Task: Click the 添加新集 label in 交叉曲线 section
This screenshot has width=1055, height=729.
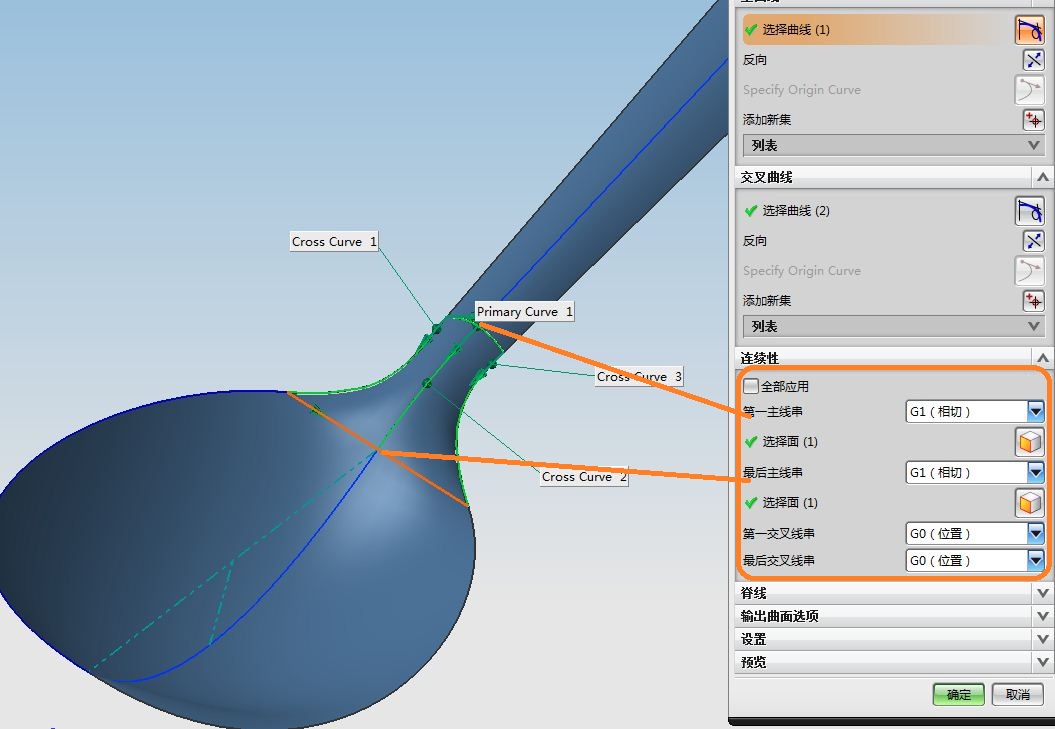Action: [x=767, y=301]
